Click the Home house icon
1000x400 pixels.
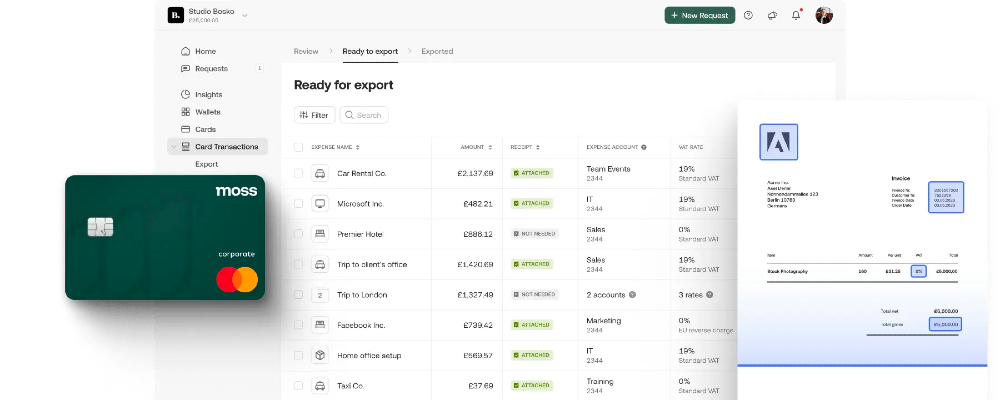[x=185, y=51]
